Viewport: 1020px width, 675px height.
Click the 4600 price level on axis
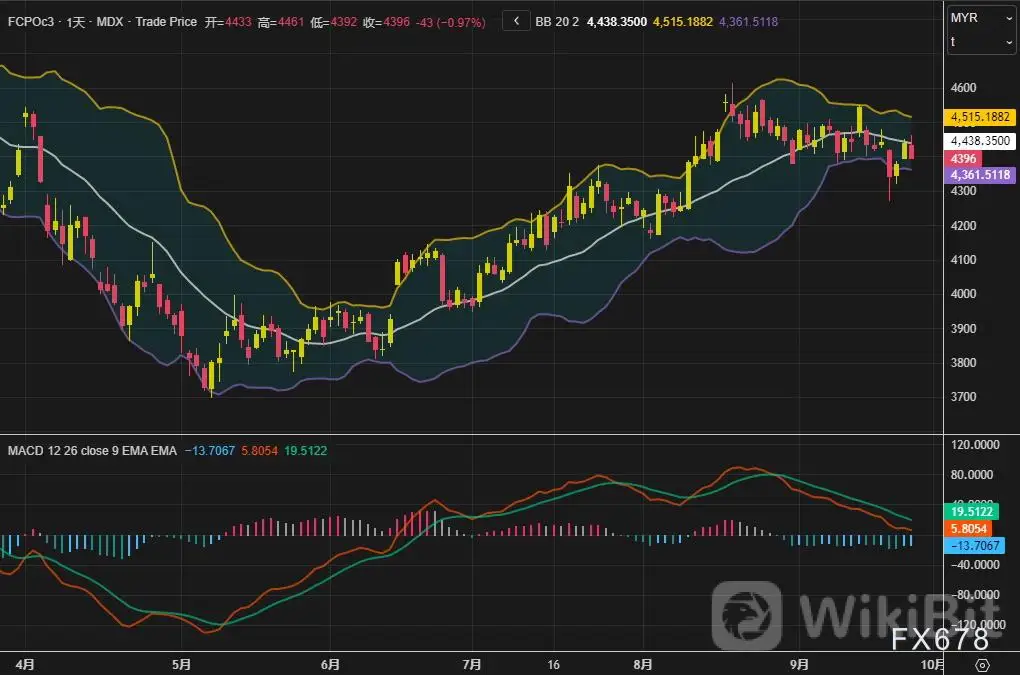click(963, 88)
